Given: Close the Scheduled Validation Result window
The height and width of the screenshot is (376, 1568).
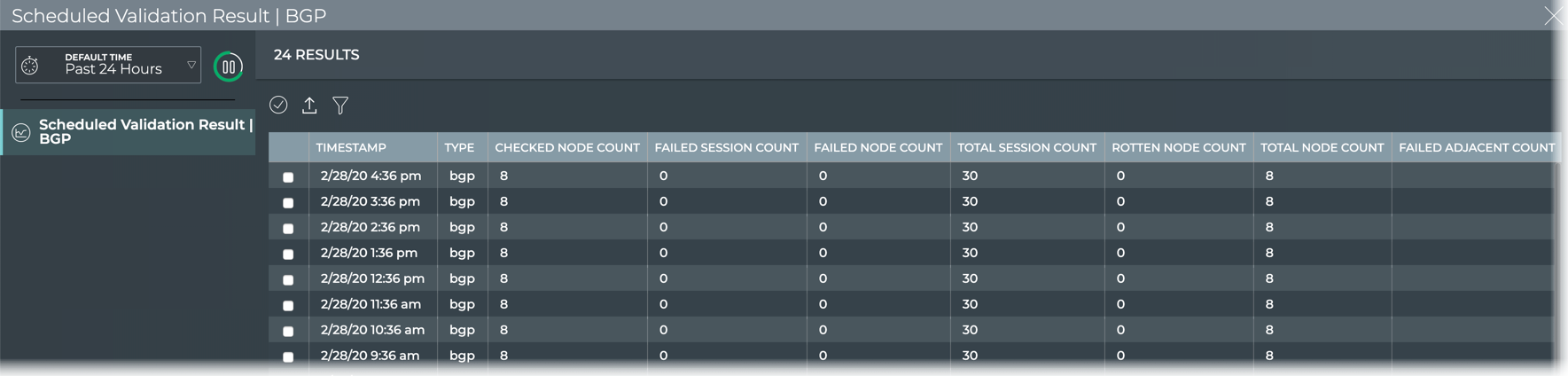Looking at the screenshot, I should [1553, 16].
